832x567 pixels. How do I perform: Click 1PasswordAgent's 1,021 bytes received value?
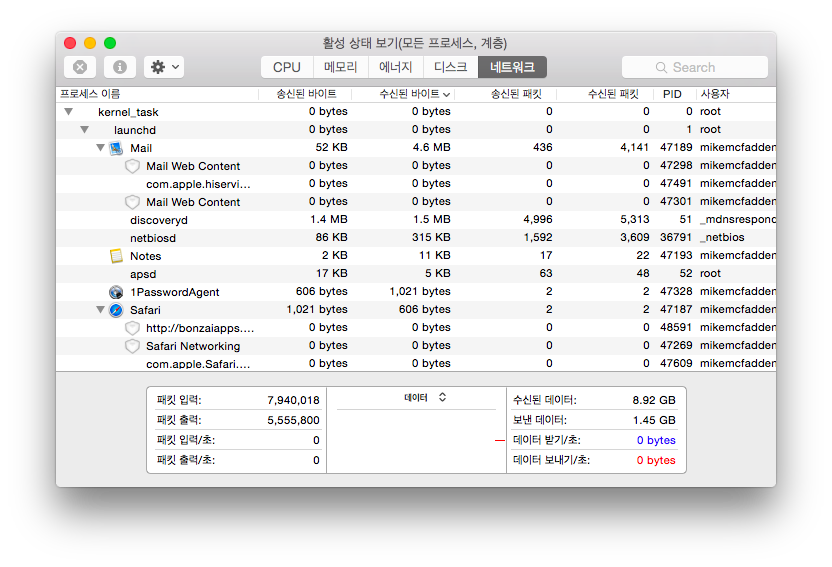(420, 292)
